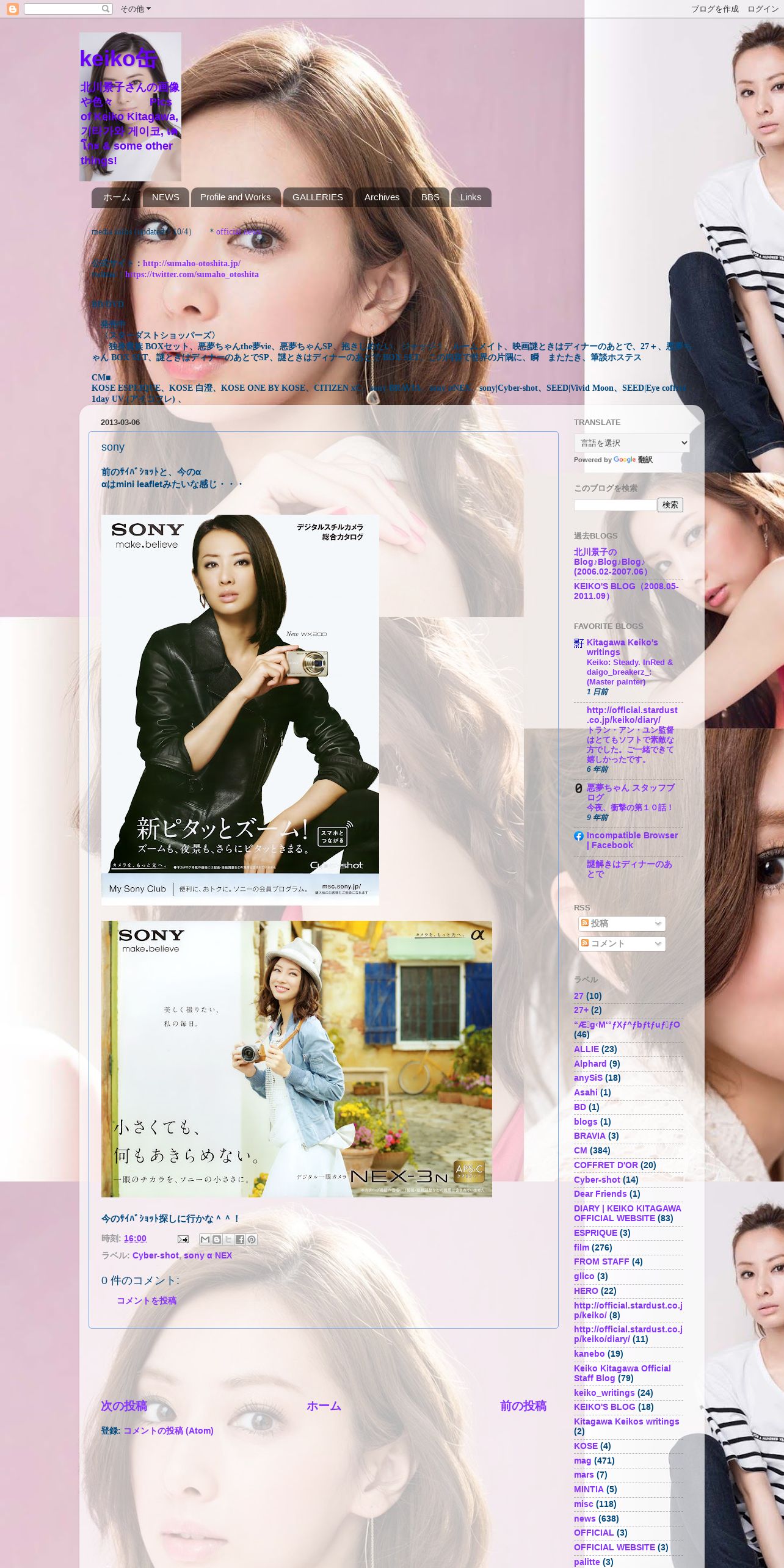
Task: Share post on Twitter icon
Action: [x=228, y=1239]
